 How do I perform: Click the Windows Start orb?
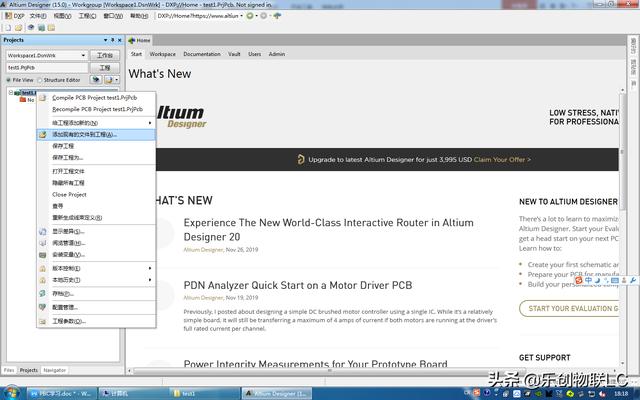pyautogui.click(x=11, y=393)
